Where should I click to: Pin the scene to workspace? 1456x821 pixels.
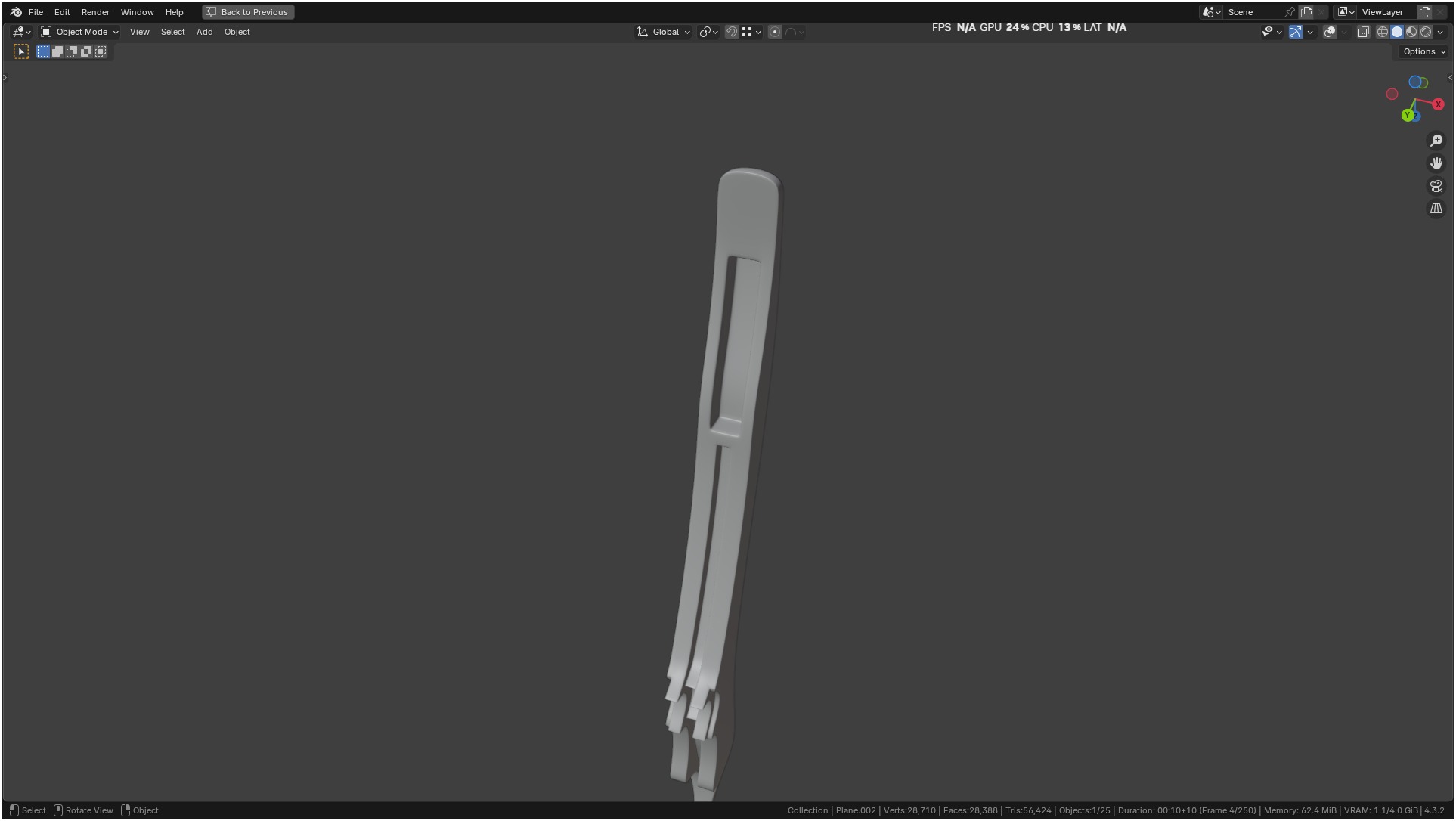(x=1290, y=12)
